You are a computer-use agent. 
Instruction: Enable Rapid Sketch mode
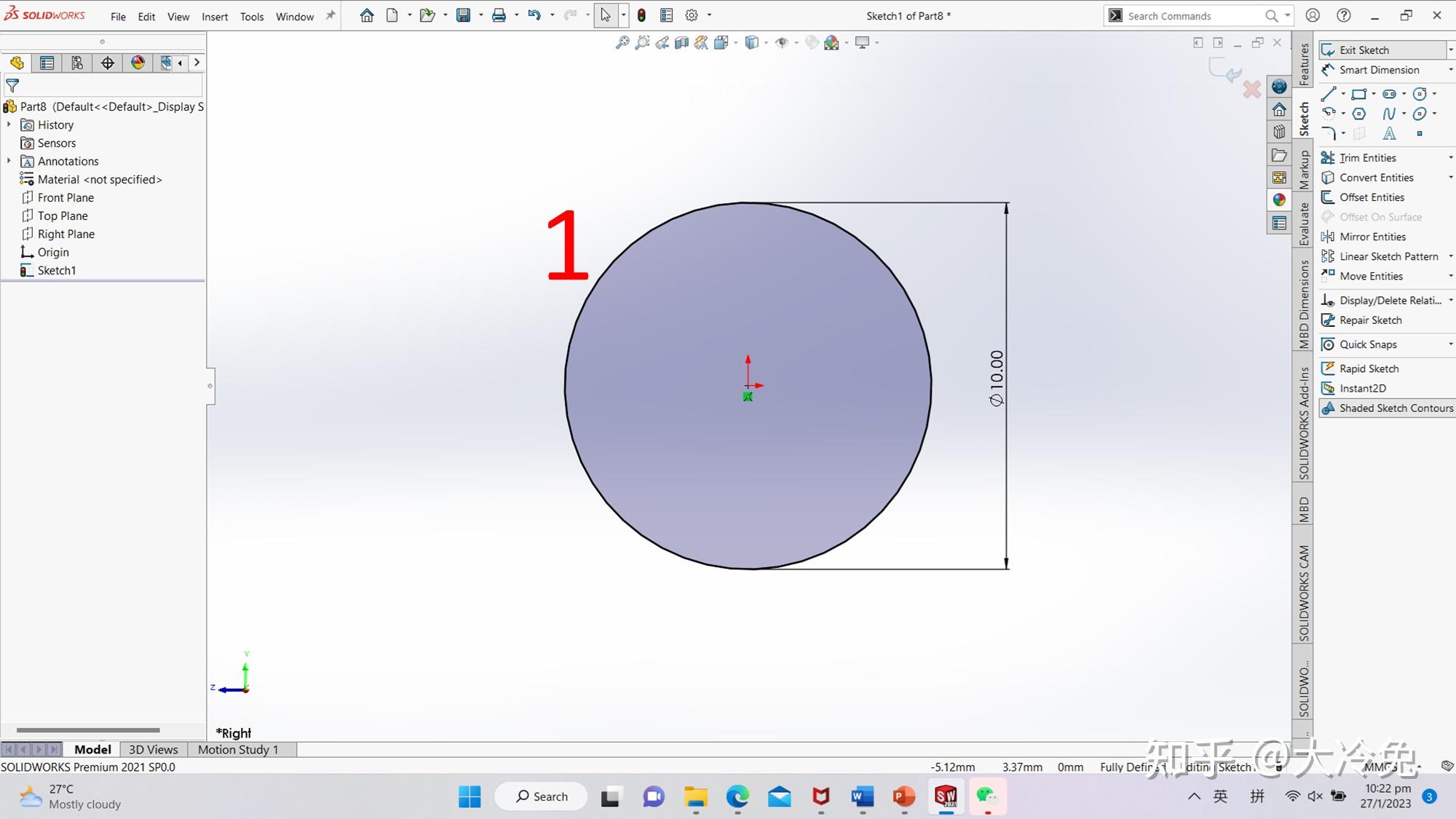coord(1366,368)
